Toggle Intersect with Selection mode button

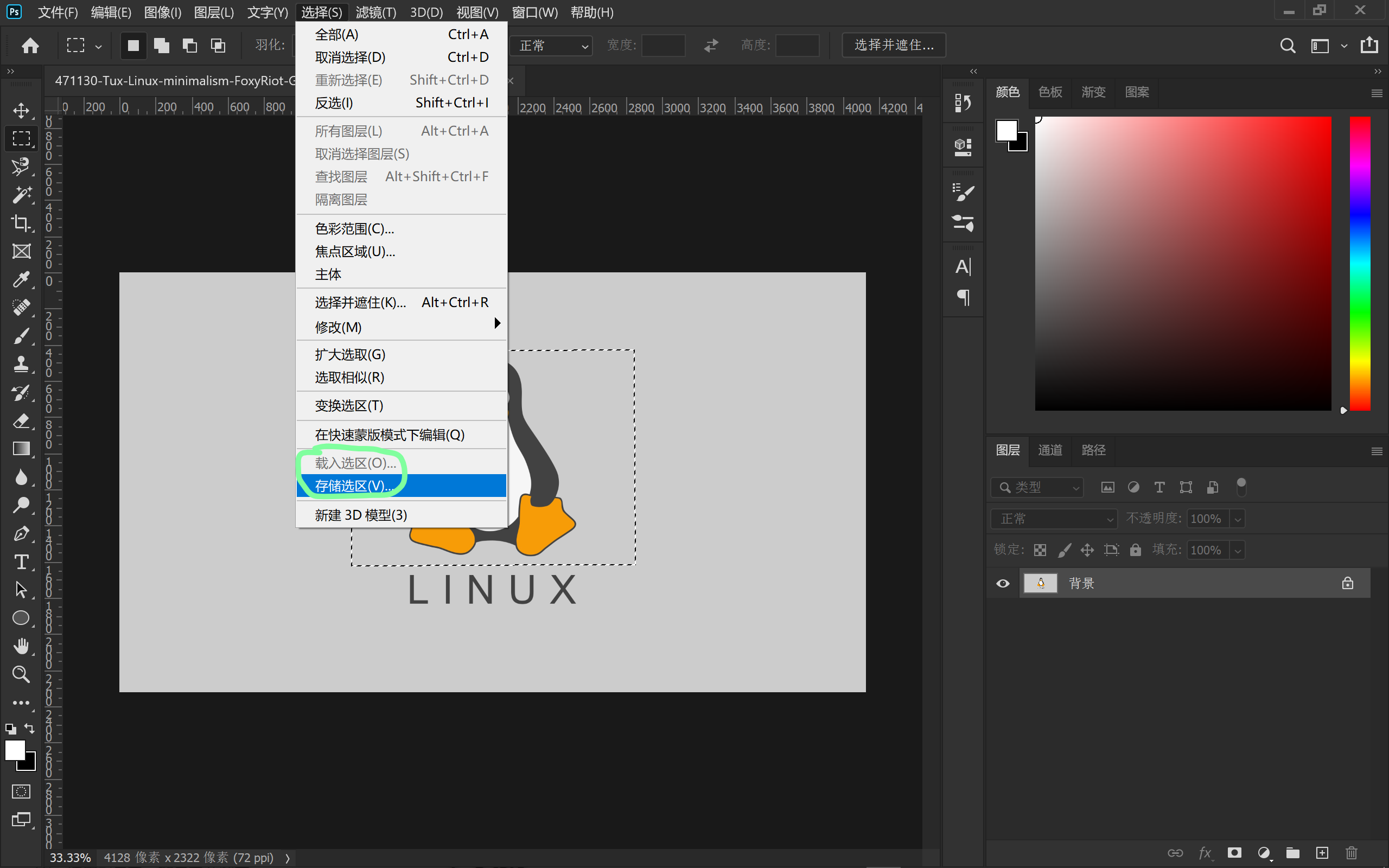pyautogui.click(x=218, y=46)
